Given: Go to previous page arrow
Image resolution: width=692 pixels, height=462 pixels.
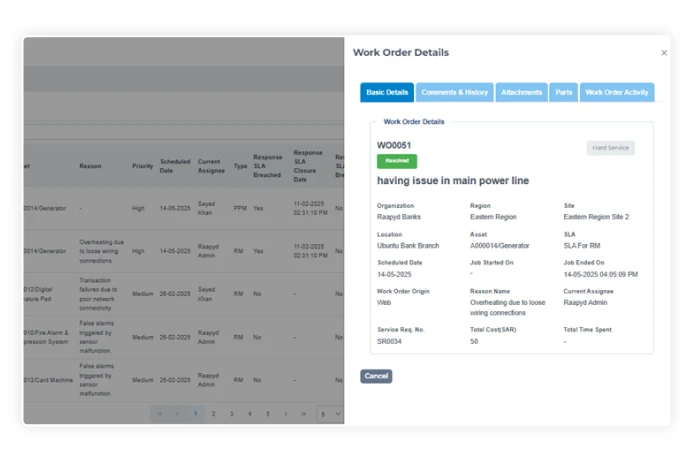Looking at the screenshot, I should coord(177,413).
